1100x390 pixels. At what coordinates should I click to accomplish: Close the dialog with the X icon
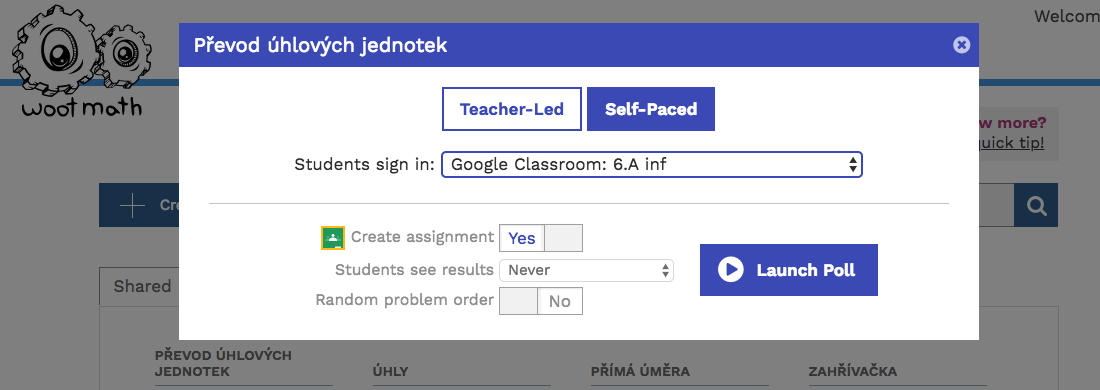[x=961, y=45]
